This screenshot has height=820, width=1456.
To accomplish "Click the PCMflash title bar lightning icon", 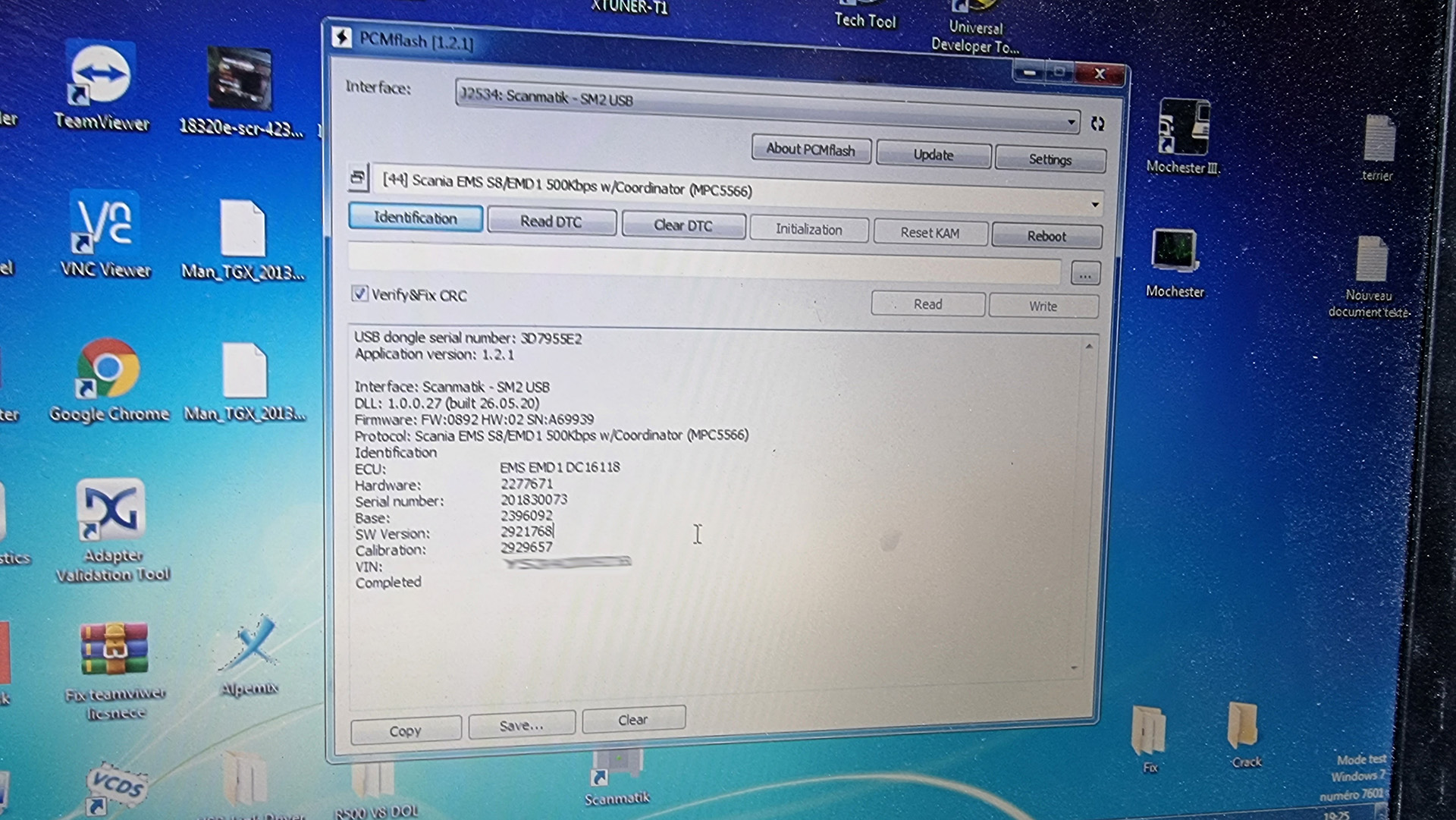I will point(342,36).
